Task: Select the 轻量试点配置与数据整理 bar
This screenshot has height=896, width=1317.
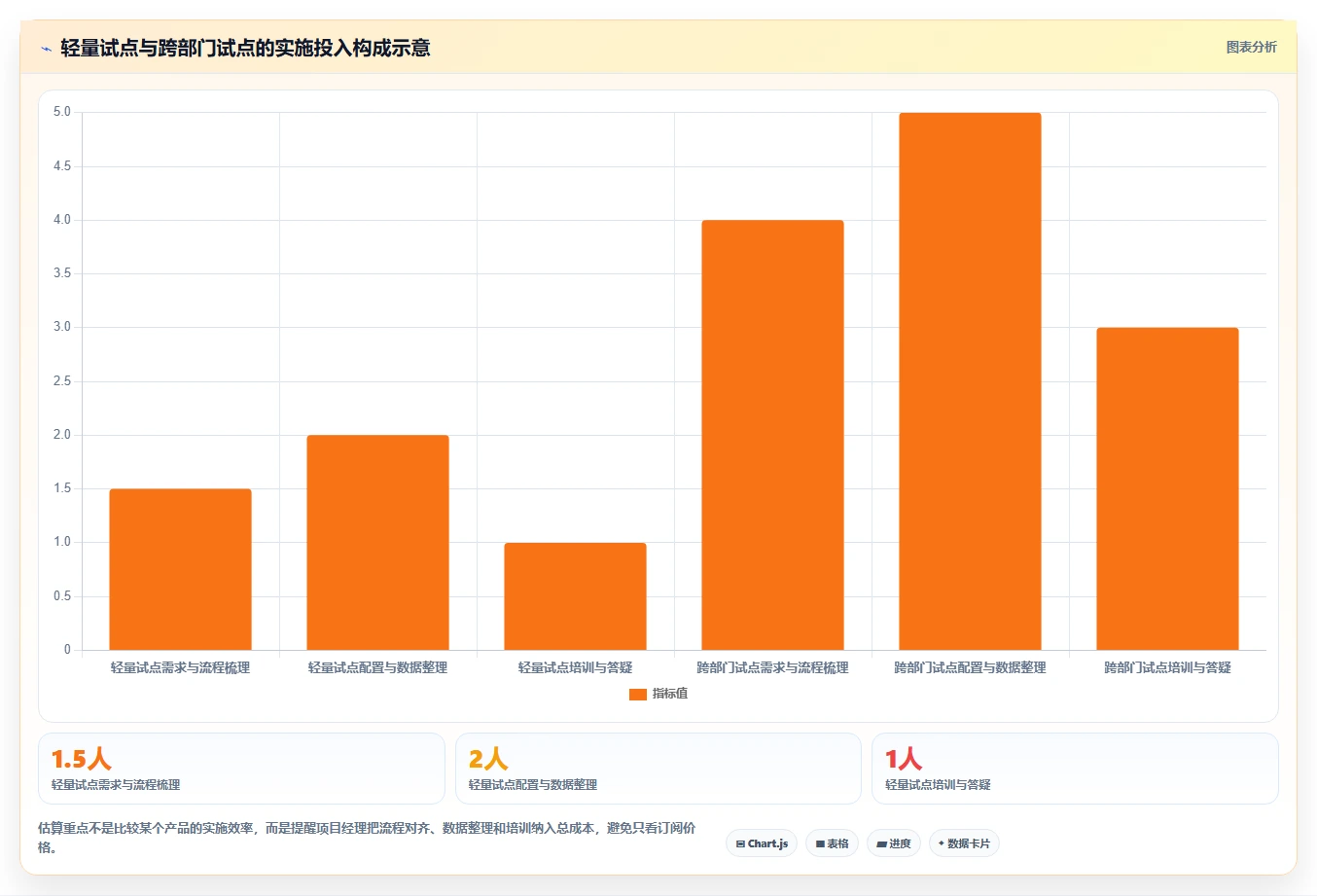Action: point(377,542)
